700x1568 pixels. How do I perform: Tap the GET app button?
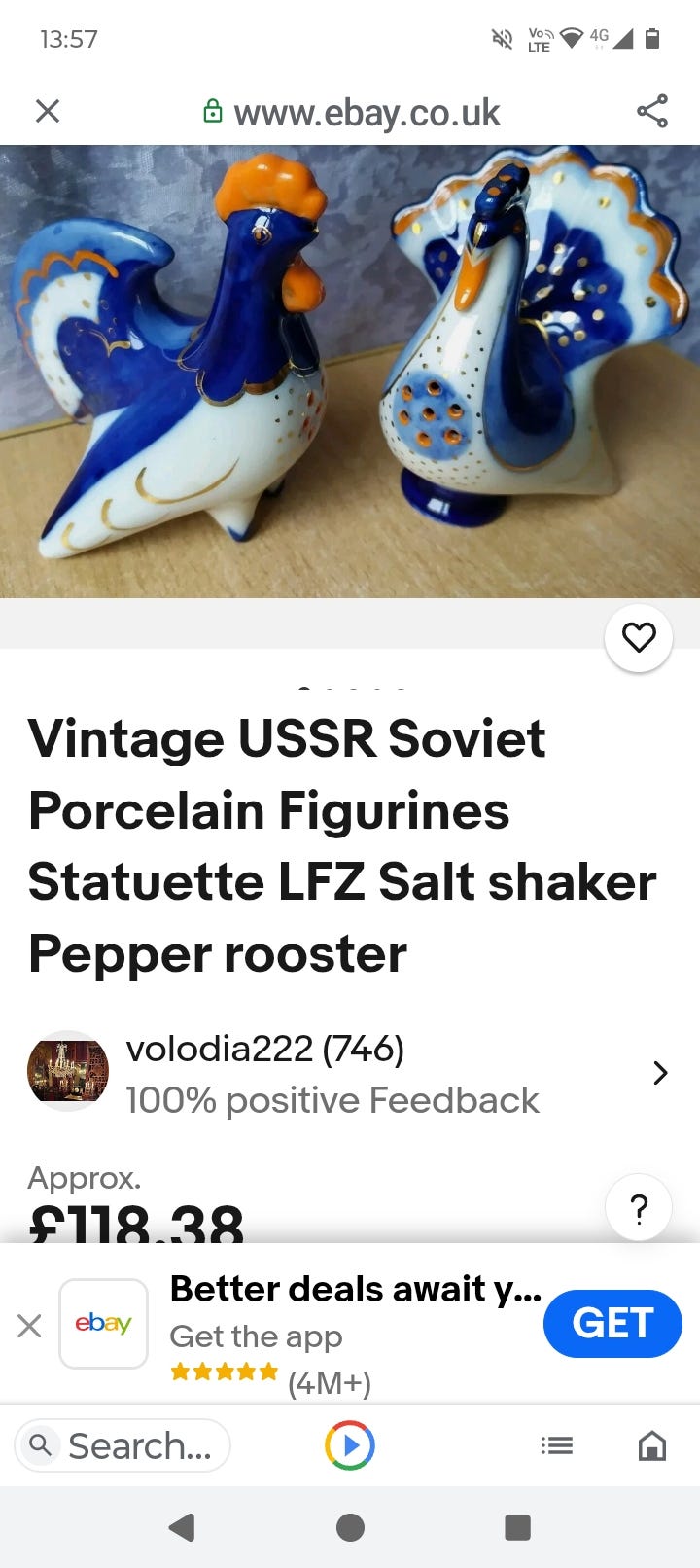(612, 1323)
